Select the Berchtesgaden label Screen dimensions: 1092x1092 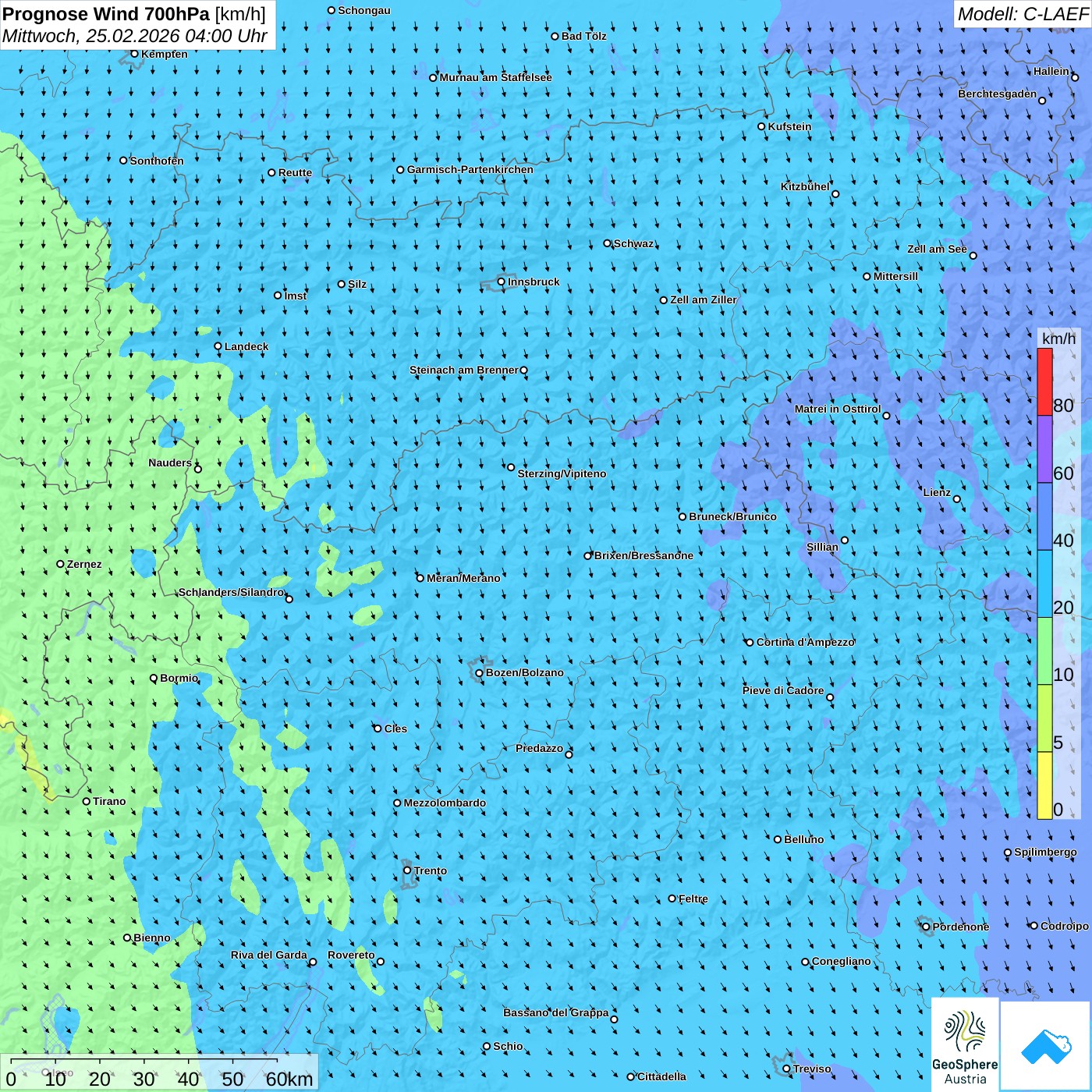(998, 94)
